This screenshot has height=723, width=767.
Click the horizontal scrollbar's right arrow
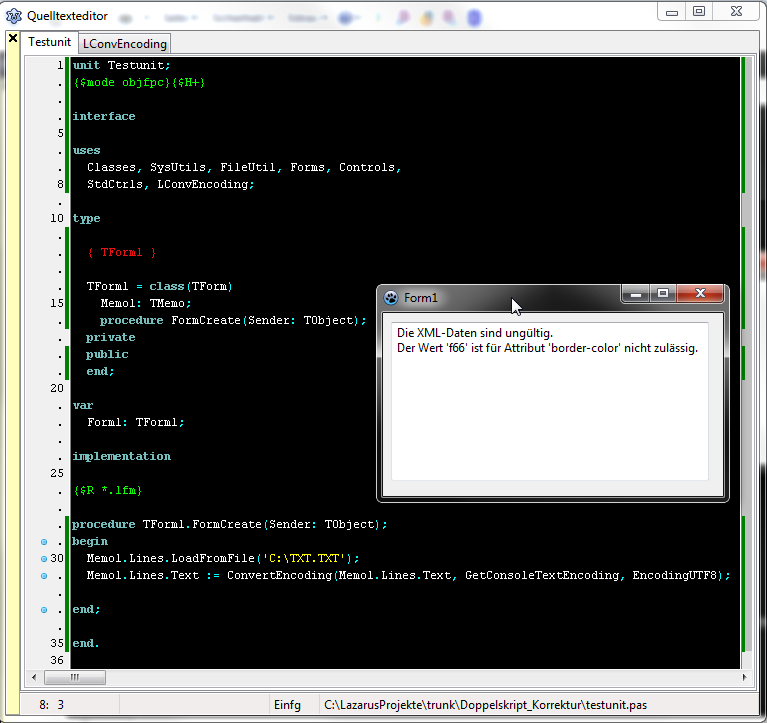click(x=742, y=677)
